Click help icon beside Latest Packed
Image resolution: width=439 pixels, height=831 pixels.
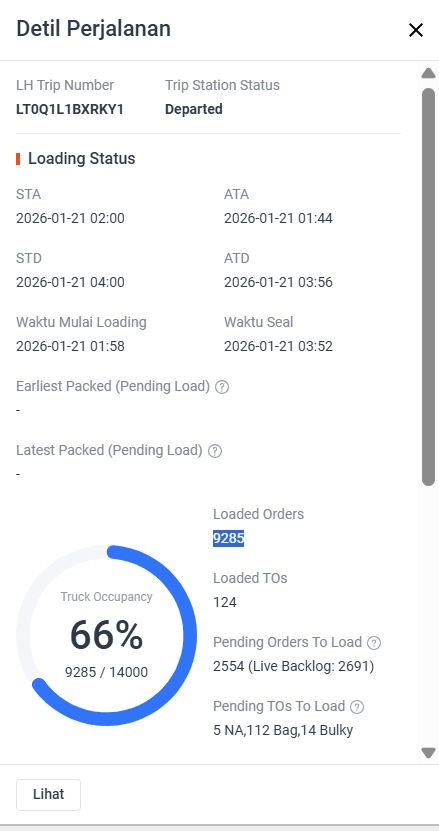[x=215, y=451]
